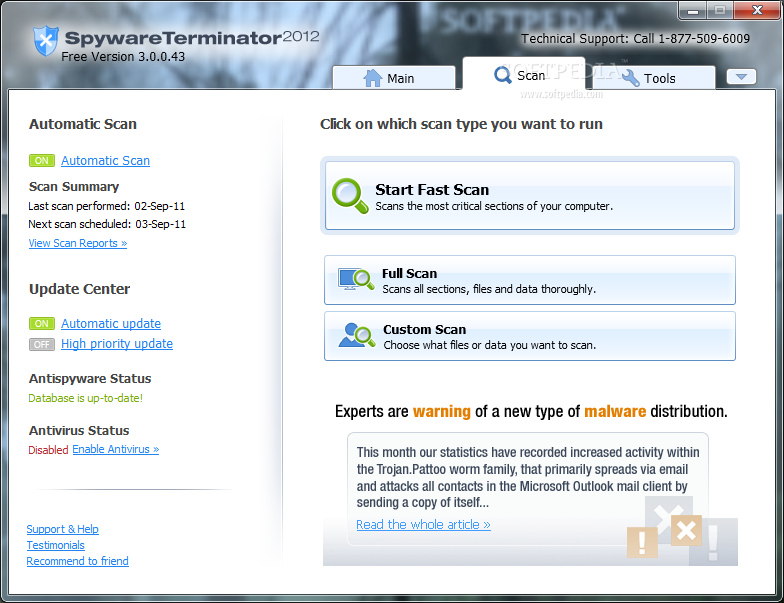This screenshot has height=603, width=784.
Task: Click 'Next scan scheduled: 03-Sep-11' text
Action: point(107,224)
